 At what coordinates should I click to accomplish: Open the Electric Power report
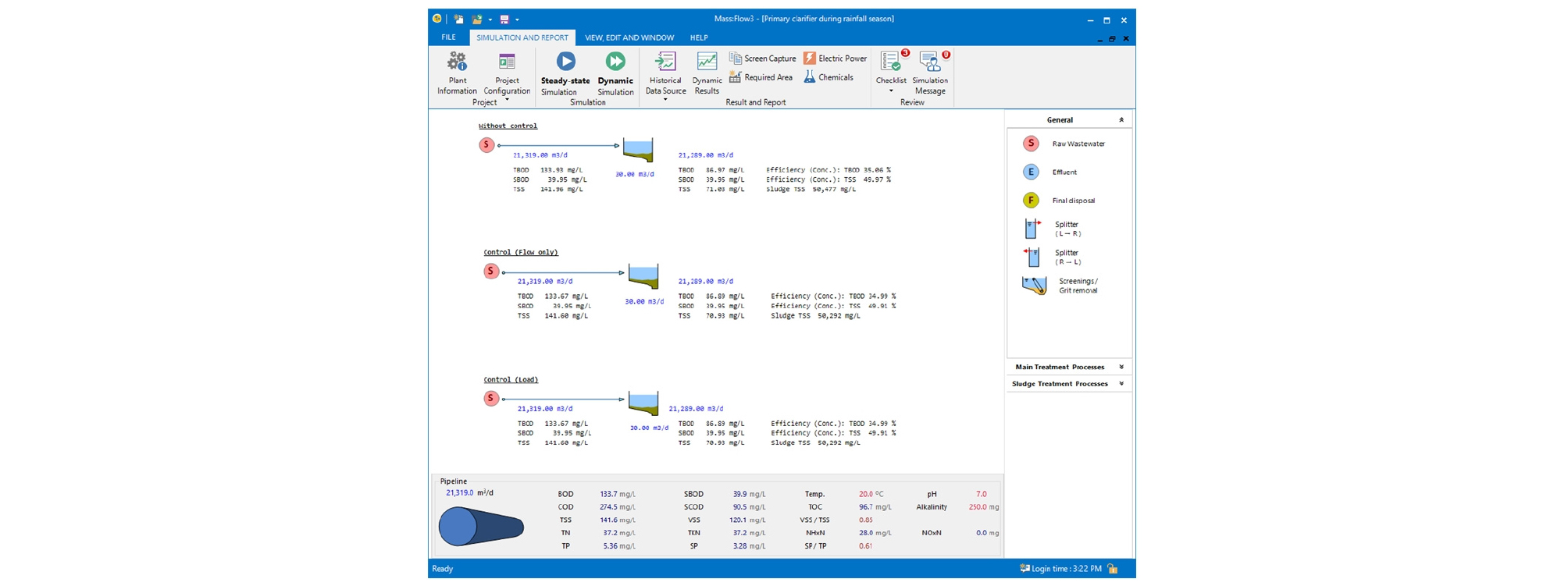click(x=835, y=59)
